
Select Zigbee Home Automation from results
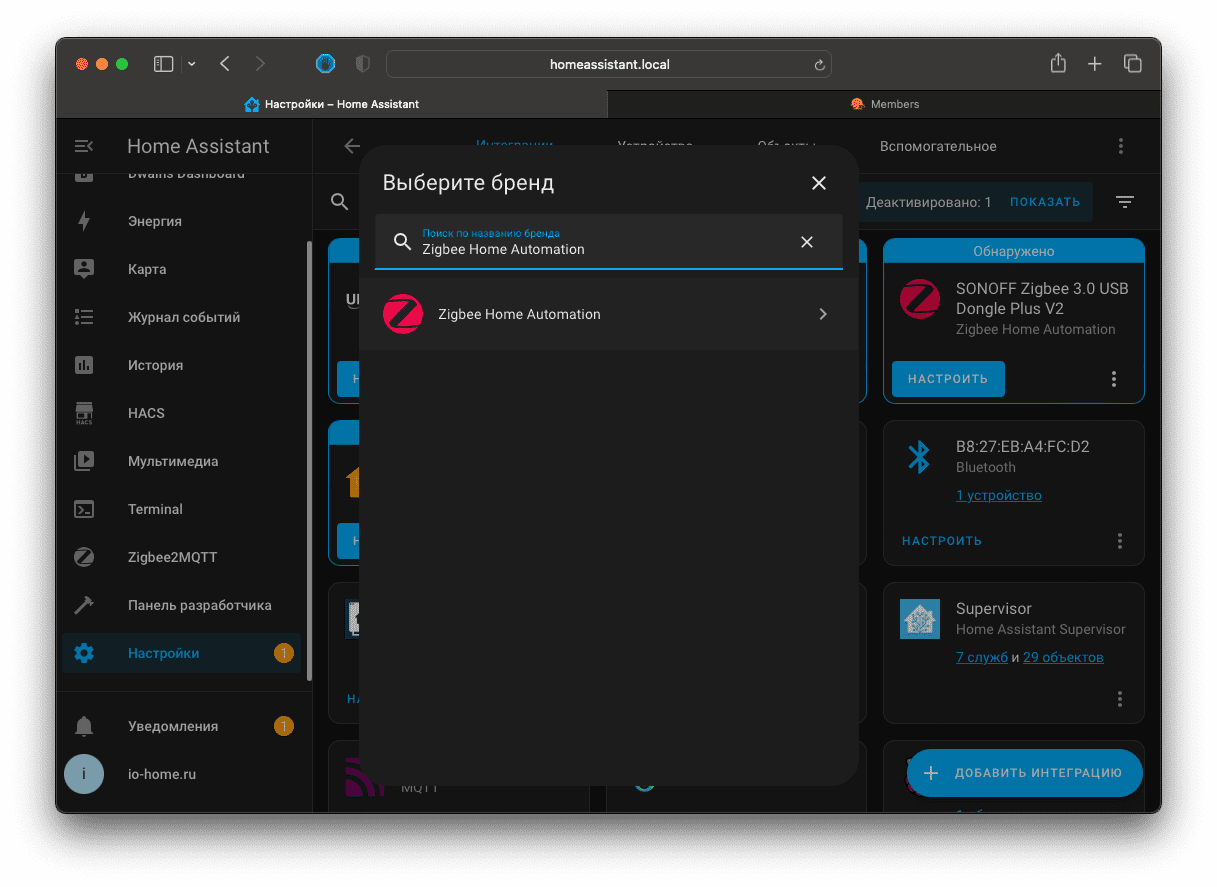(x=608, y=314)
